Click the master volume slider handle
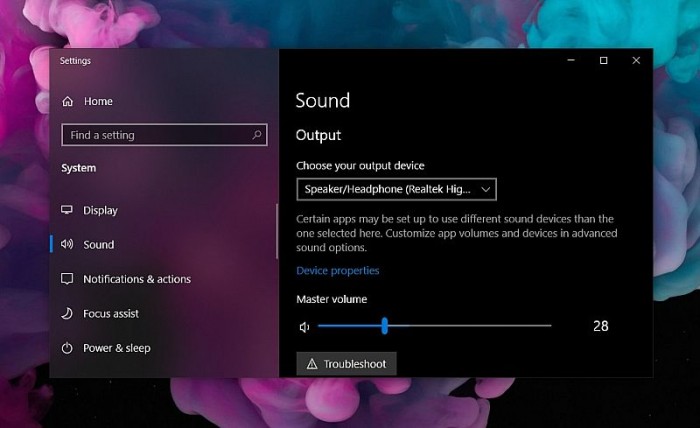700x428 pixels. click(384, 325)
